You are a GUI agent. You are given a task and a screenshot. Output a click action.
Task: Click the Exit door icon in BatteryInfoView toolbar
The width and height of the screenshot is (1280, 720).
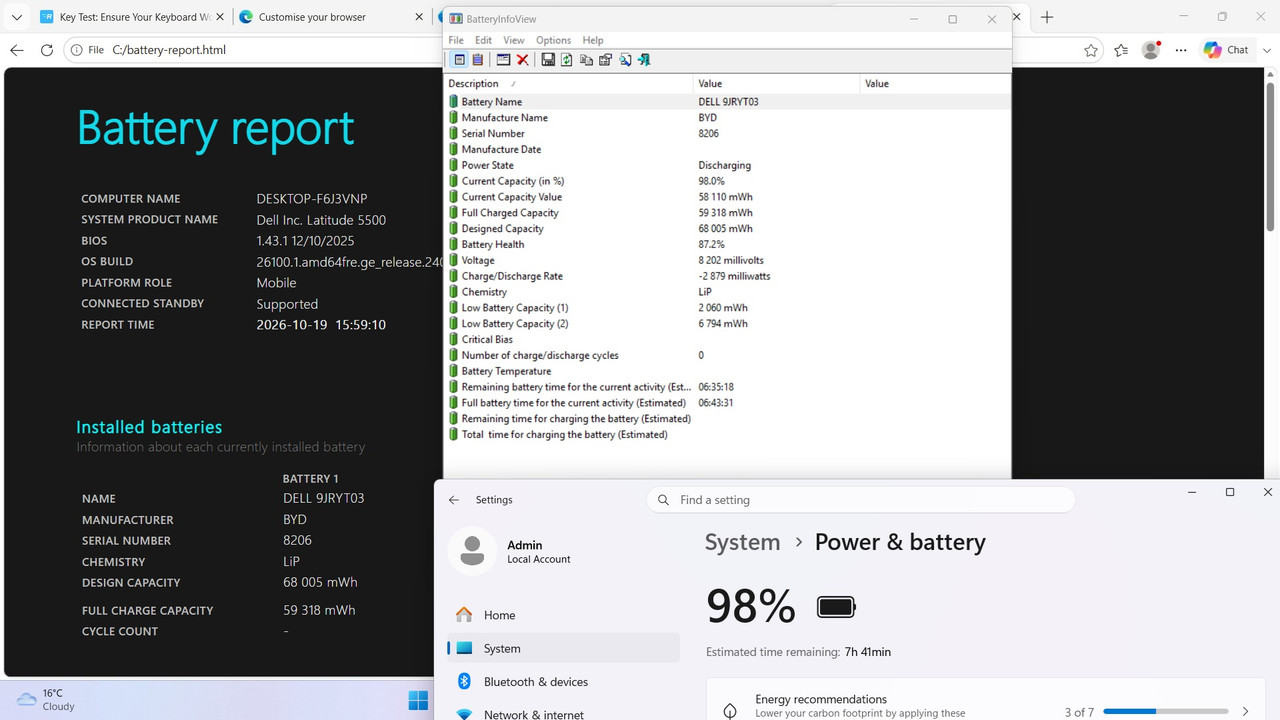(644, 60)
